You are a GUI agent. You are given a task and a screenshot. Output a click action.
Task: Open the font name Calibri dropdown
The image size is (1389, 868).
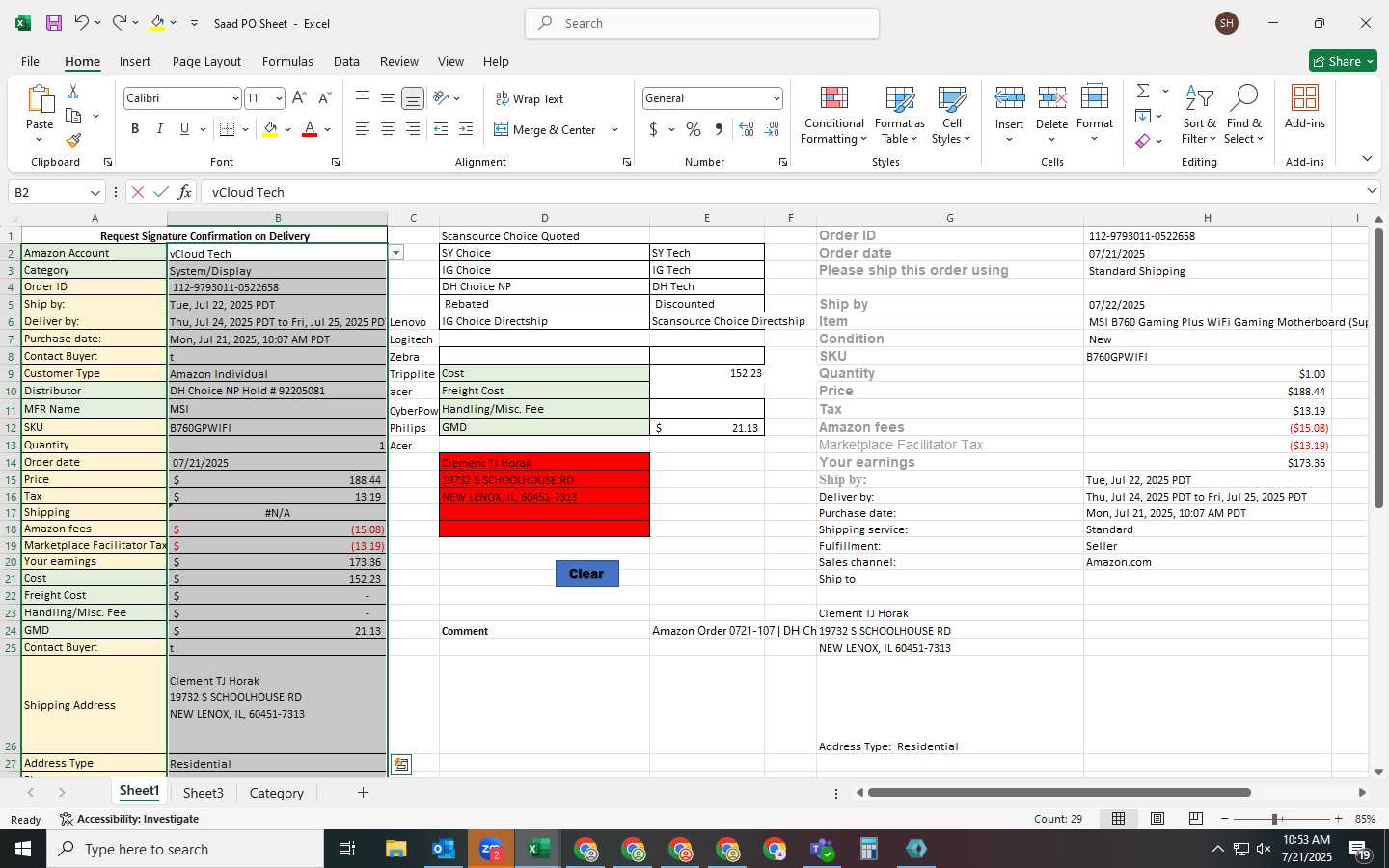[234, 98]
